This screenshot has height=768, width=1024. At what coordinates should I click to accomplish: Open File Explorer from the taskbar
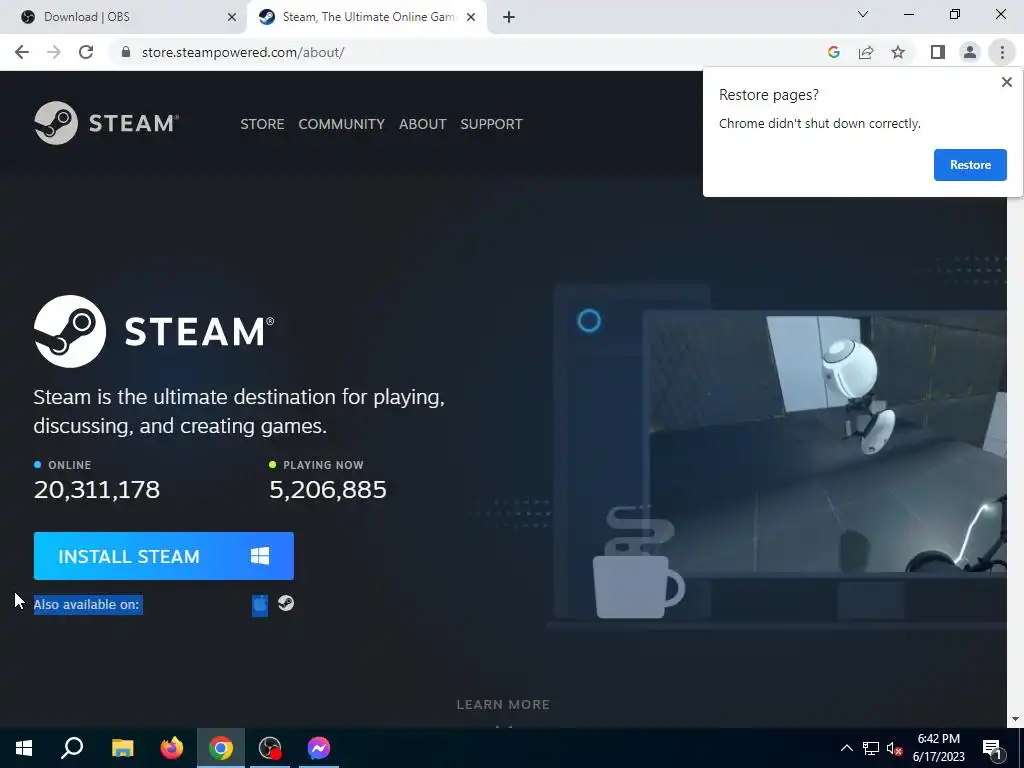point(122,748)
